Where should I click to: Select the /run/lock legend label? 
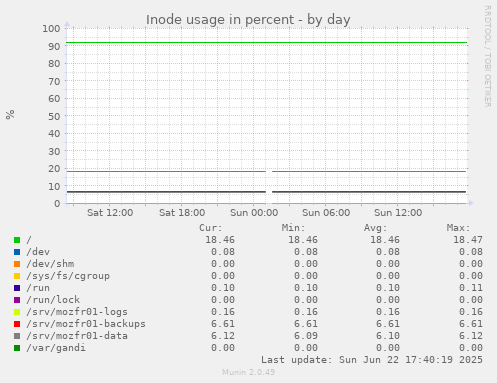point(53,300)
